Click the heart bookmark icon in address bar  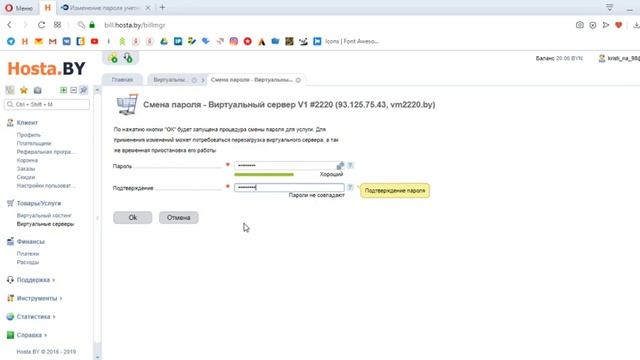coord(619,25)
